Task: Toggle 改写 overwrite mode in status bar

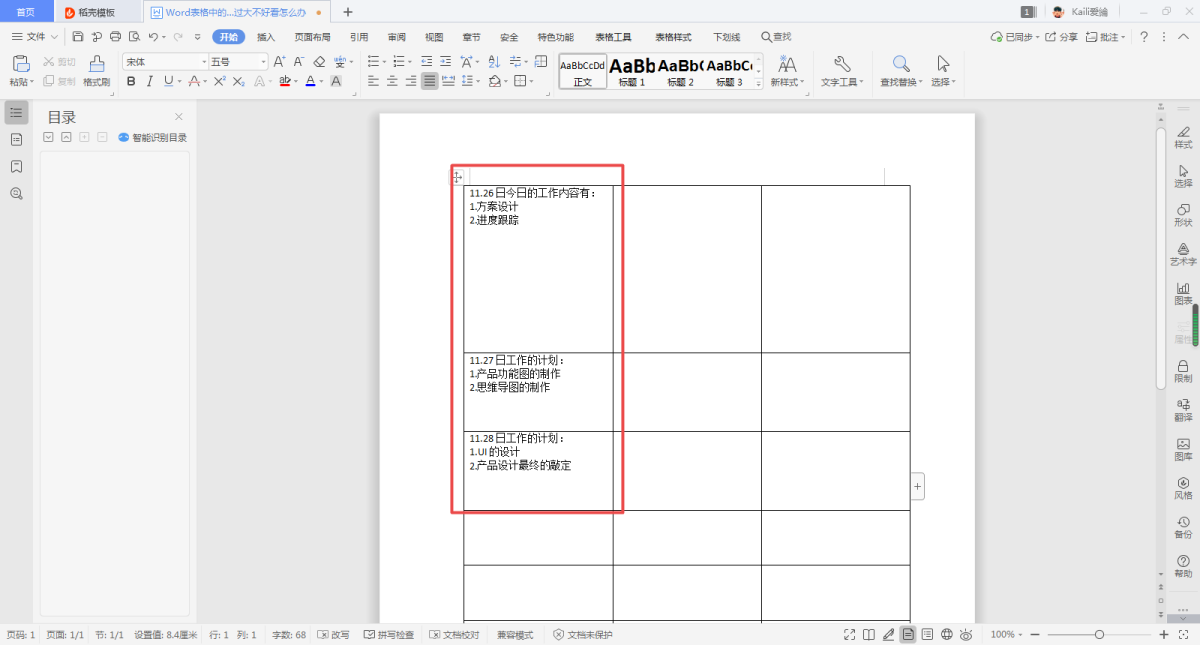Action: (x=333, y=635)
